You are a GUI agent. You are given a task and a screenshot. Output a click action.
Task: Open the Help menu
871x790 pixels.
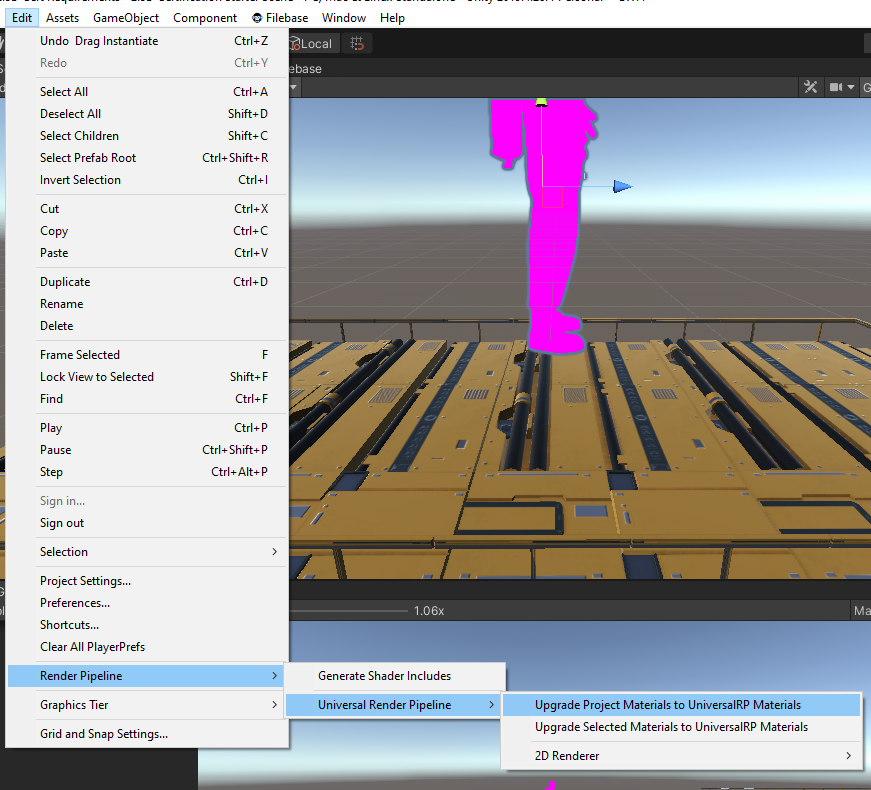click(392, 17)
